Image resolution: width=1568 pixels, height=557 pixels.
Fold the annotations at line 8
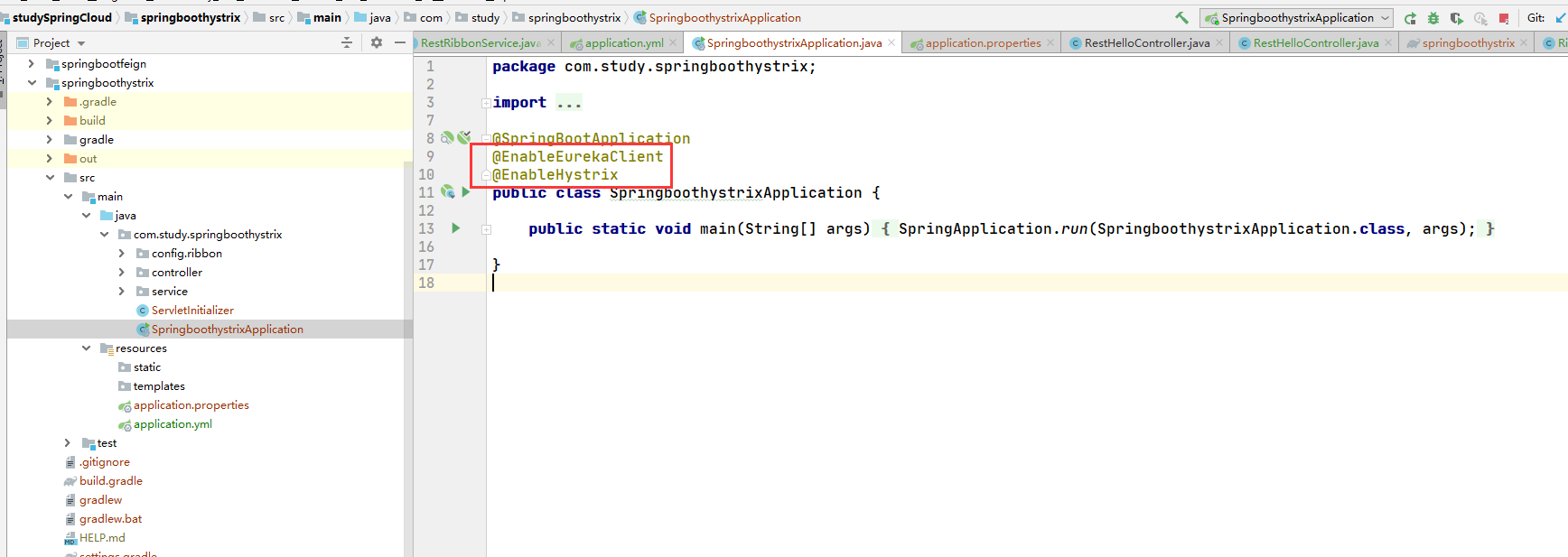point(486,139)
